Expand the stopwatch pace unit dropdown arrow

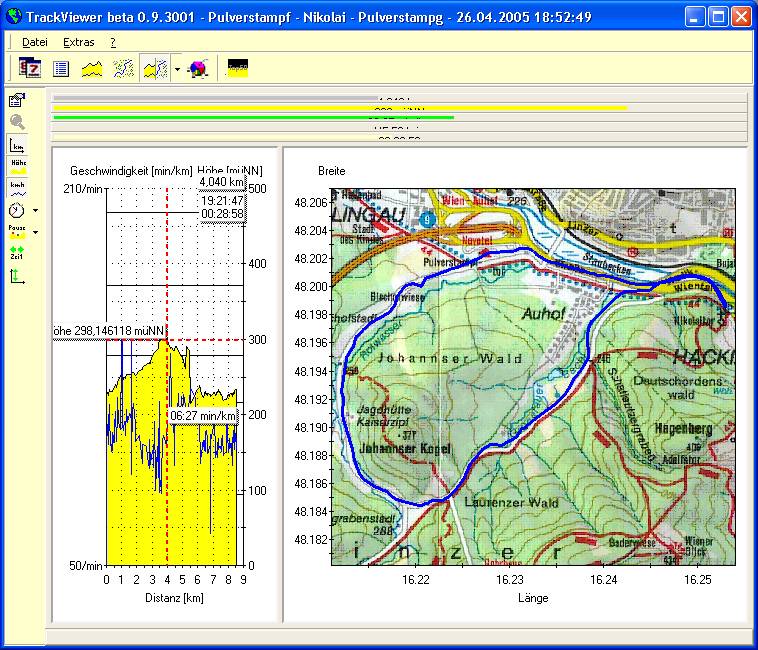pos(36,211)
